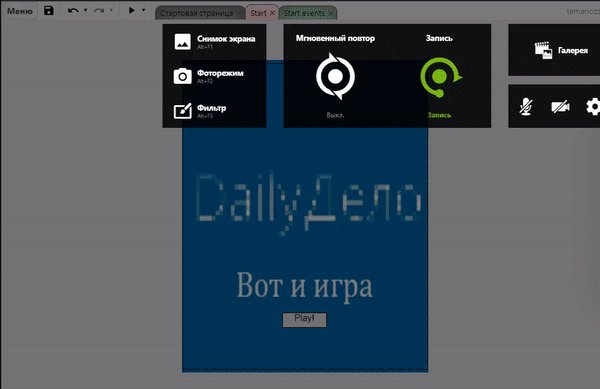Expand the undo history dropdown arrow
The image size is (600, 389).
point(85,10)
